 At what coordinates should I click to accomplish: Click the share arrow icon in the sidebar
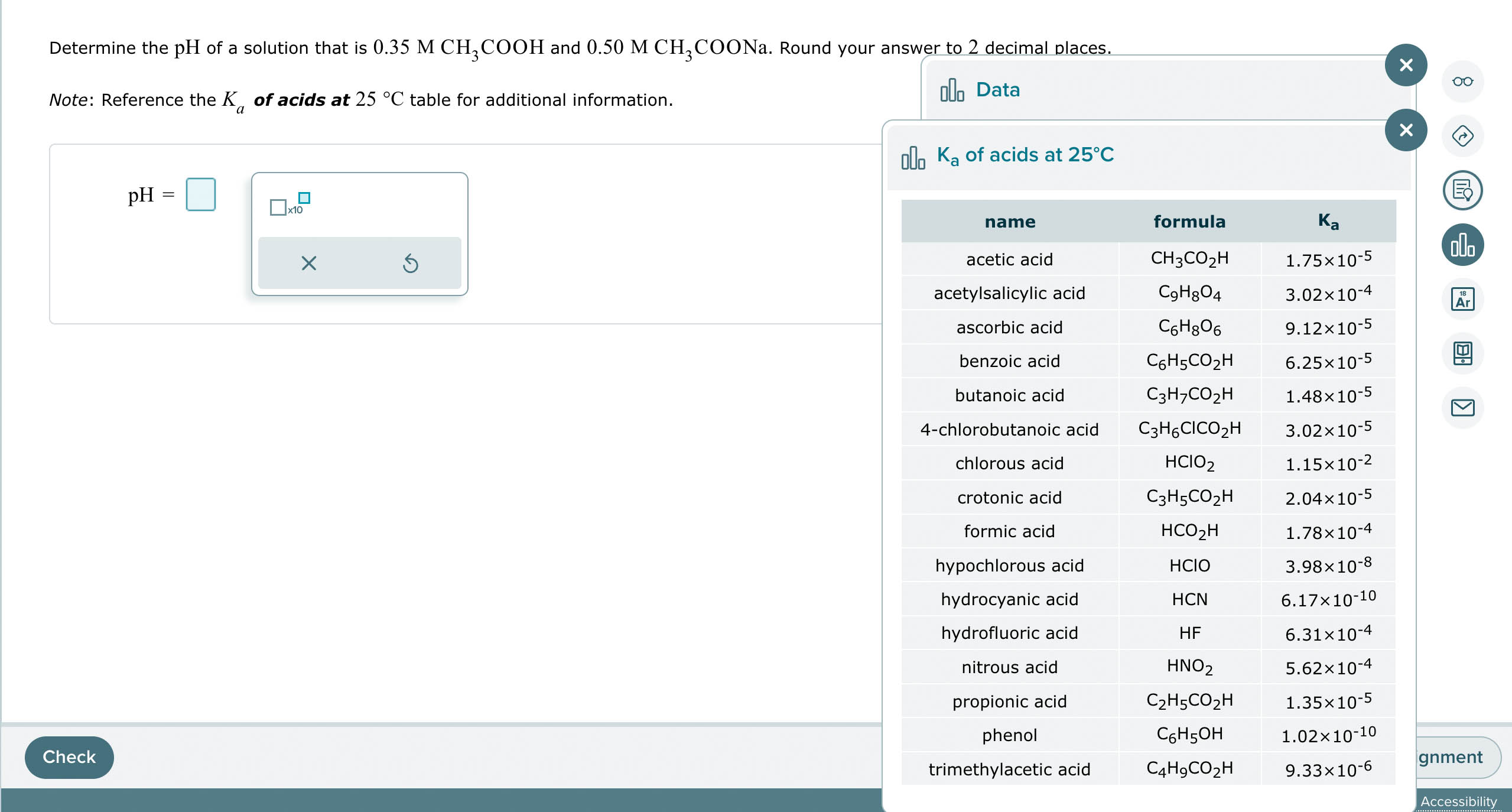click(1462, 135)
